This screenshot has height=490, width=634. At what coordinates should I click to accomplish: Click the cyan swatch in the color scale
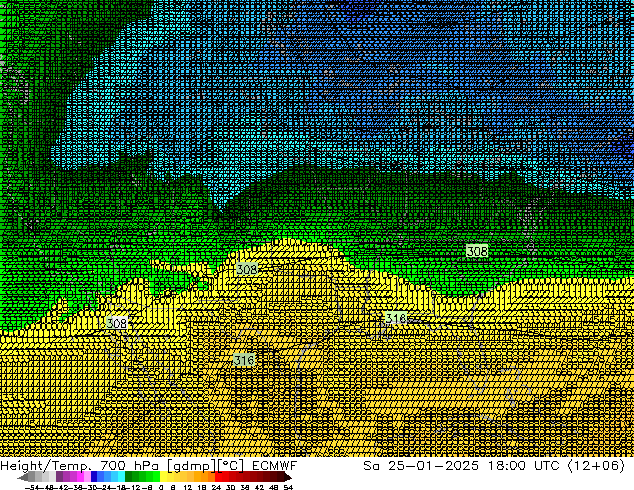[x=121, y=477]
